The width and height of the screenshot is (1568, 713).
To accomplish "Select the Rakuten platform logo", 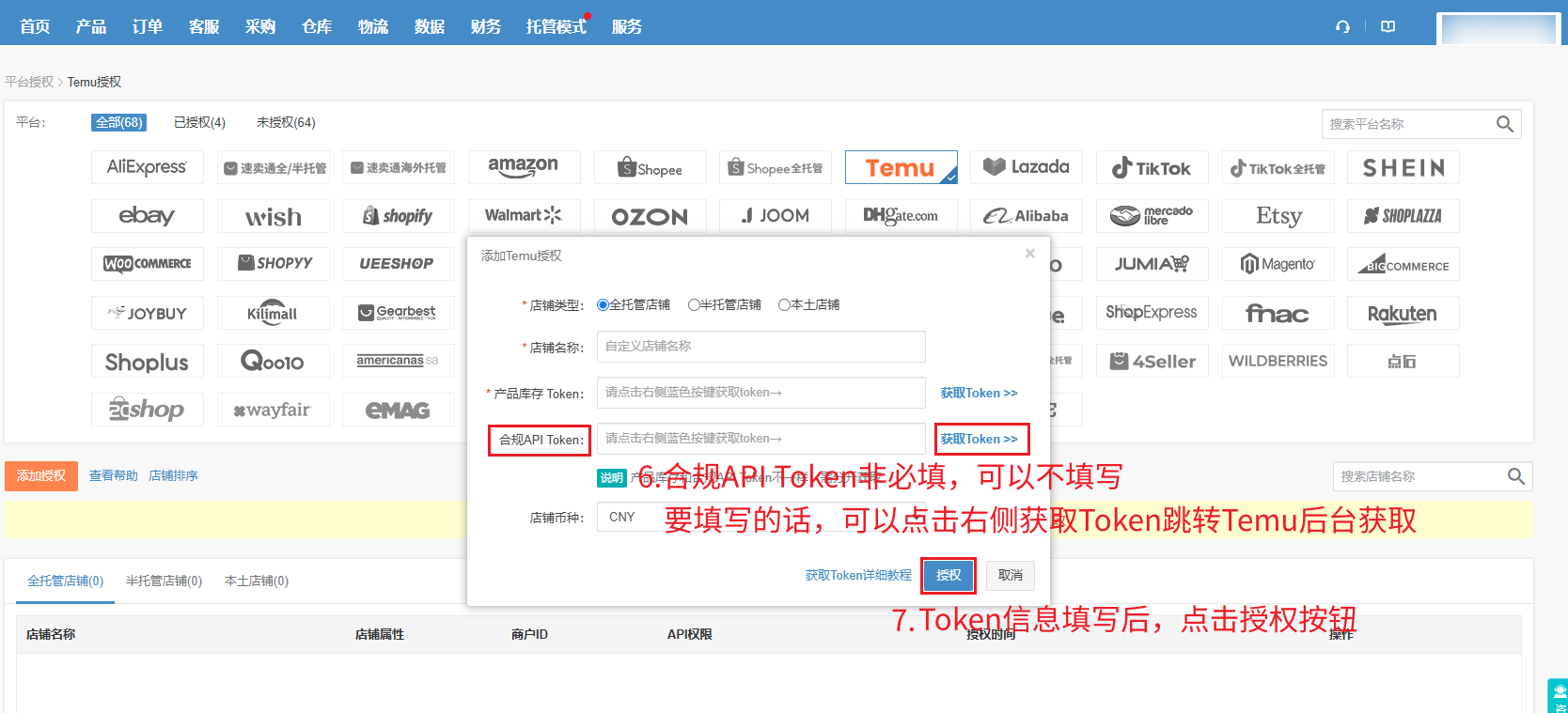I will (1403, 313).
